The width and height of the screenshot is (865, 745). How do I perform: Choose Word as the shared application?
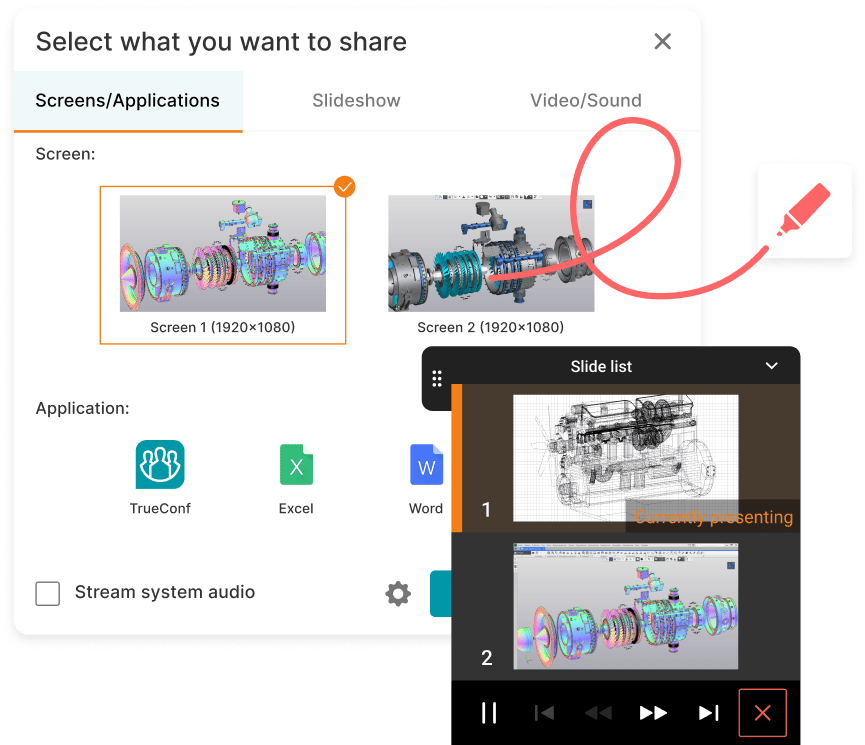point(426,465)
